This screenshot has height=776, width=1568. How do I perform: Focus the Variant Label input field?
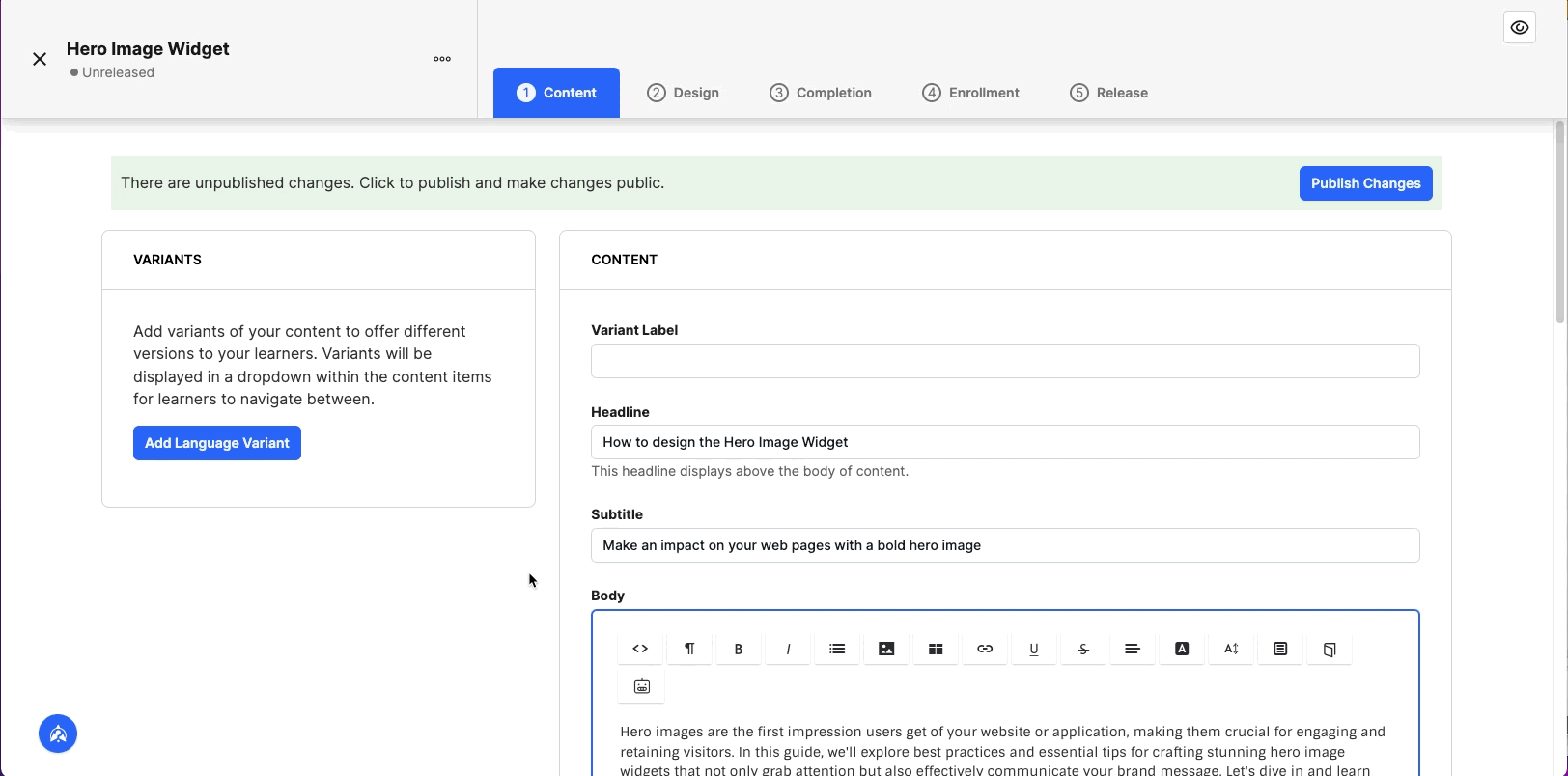click(1005, 361)
